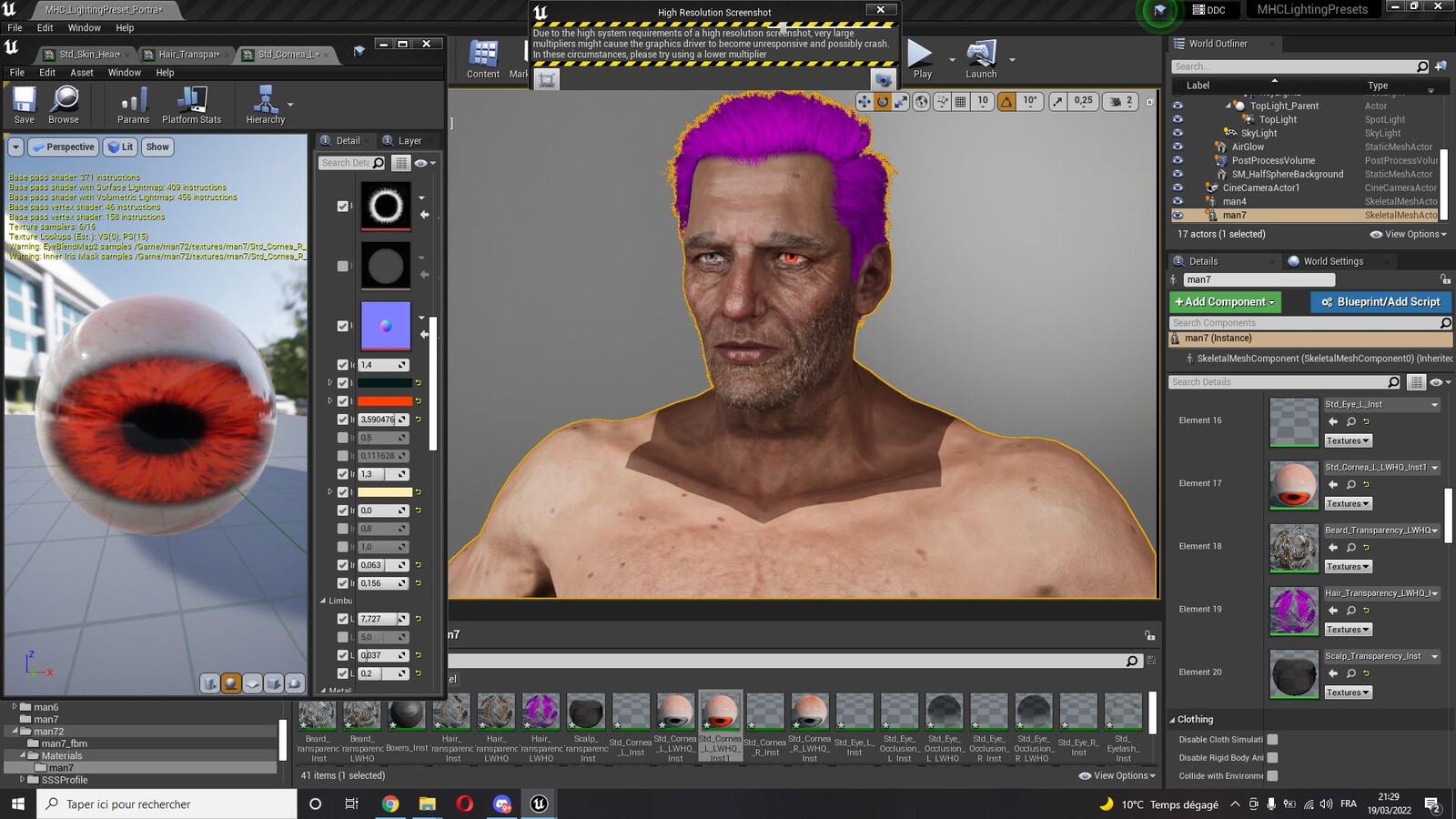Expand SSSProfile folder in content tree
Screen dimensions: 1456x819
click(23, 780)
